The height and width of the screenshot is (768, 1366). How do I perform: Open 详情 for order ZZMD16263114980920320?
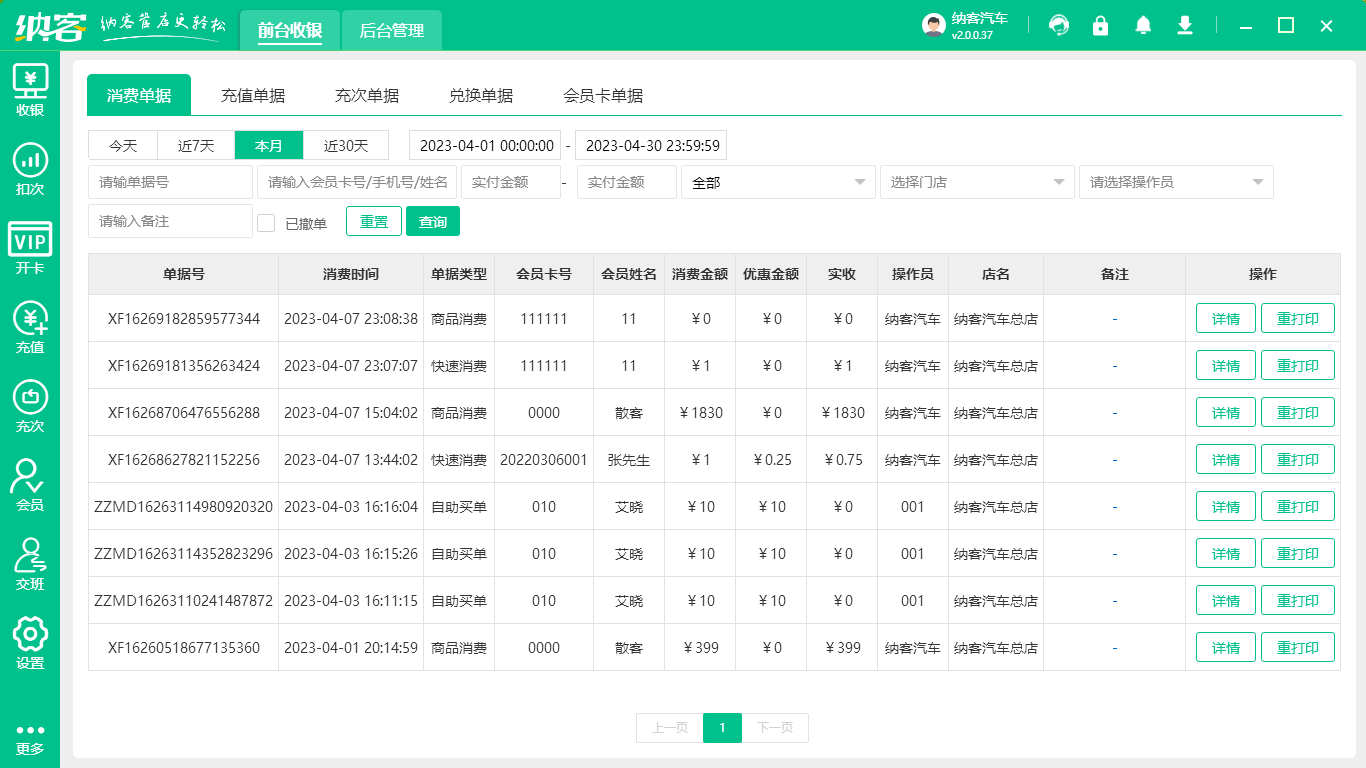pyautogui.click(x=1226, y=507)
